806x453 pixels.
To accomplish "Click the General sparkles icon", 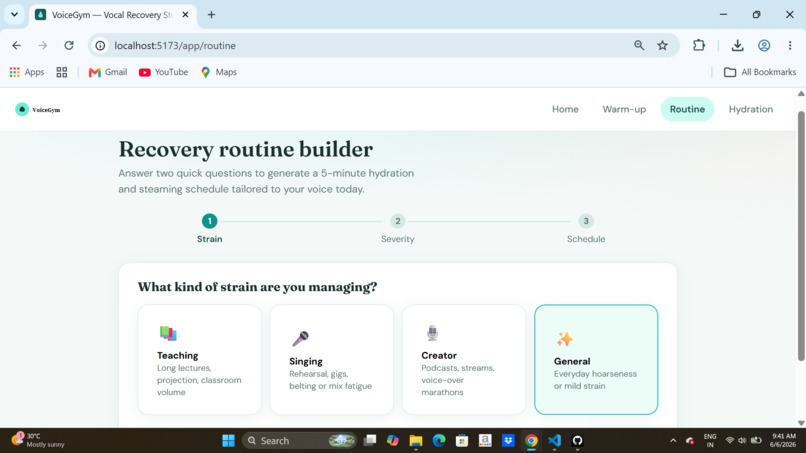I will point(564,339).
